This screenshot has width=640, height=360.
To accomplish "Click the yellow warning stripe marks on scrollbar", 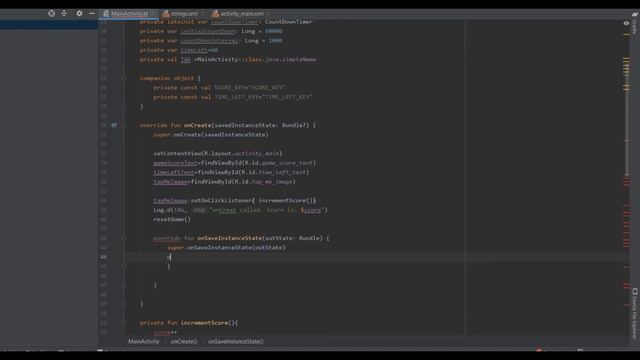I will [626, 67].
